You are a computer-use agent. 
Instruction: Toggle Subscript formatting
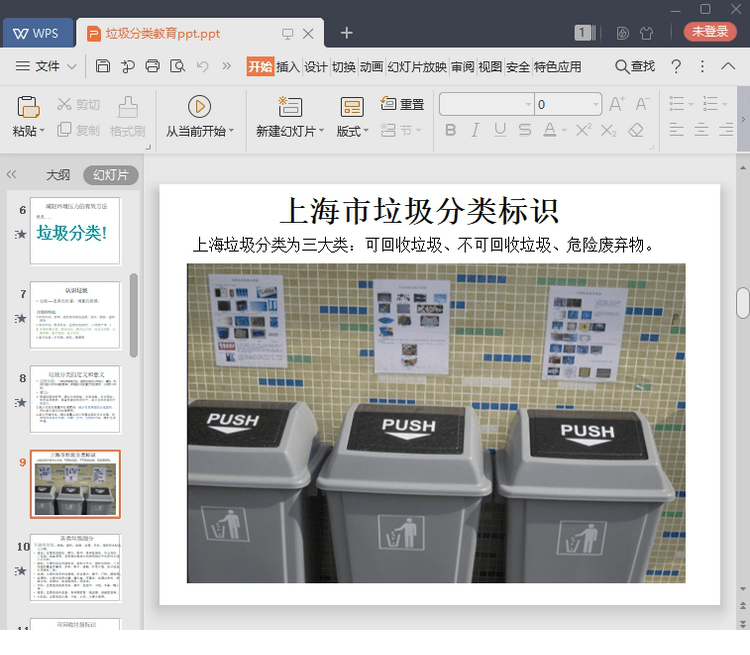pyautogui.click(x=608, y=130)
